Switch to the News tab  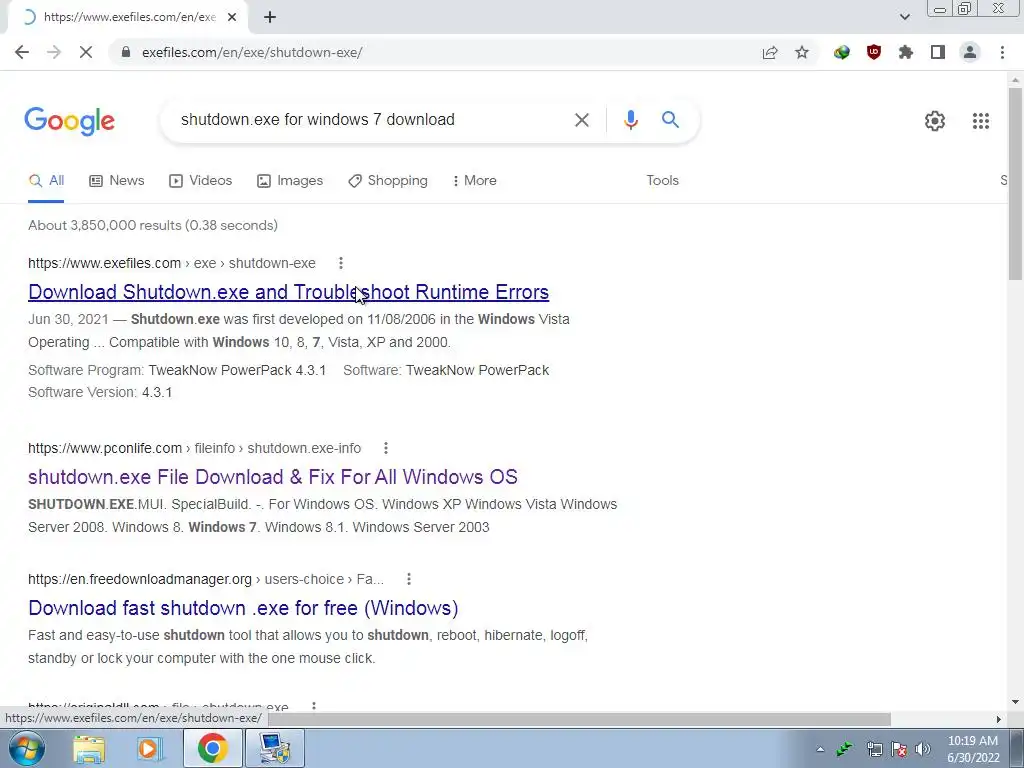click(x=117, y=181)
